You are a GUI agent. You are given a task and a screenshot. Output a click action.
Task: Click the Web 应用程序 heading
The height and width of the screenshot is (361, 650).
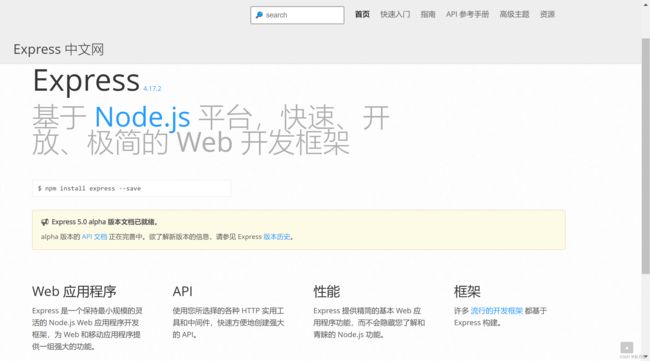(74, 291)
